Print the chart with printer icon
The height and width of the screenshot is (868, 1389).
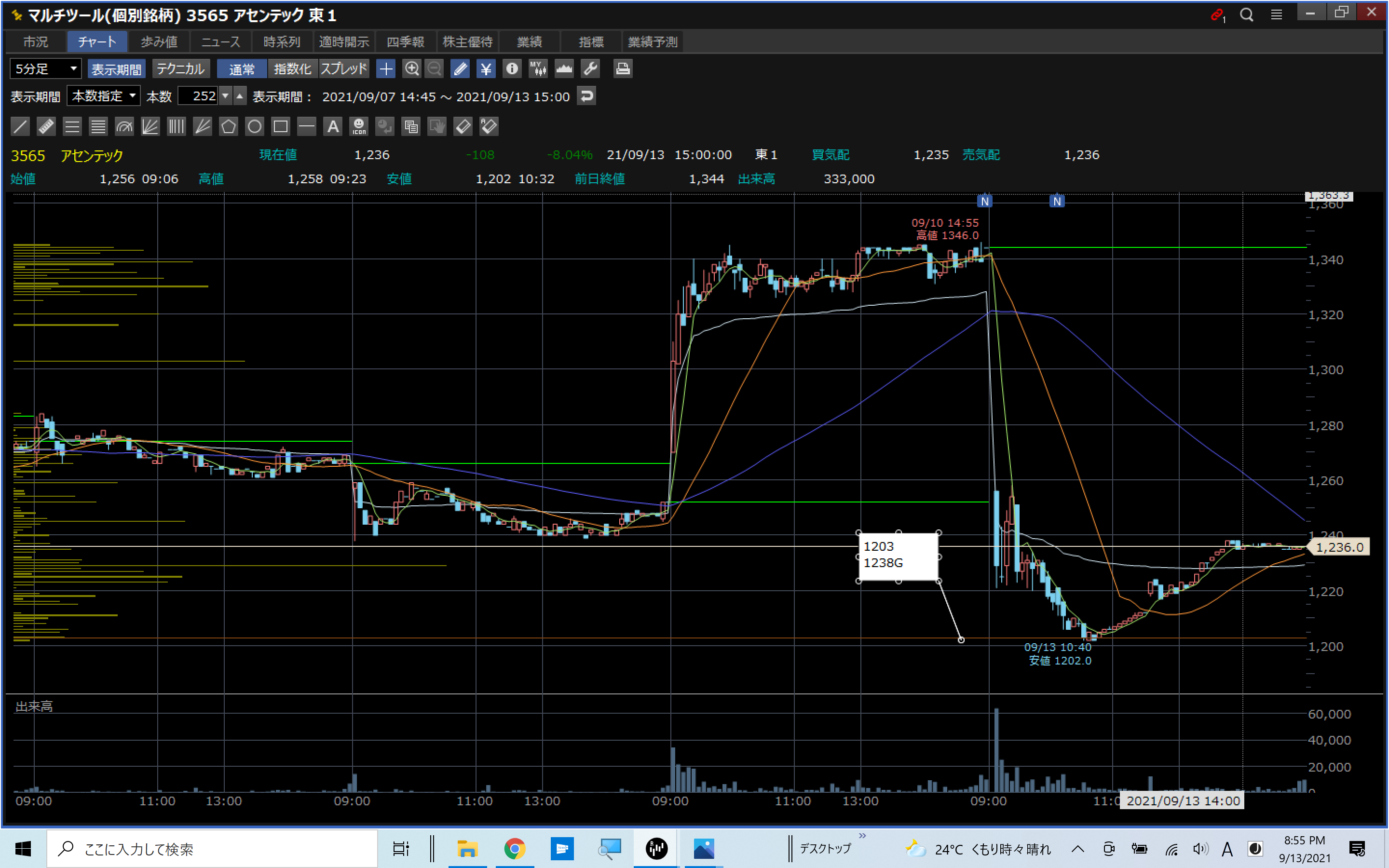pyautogui.click(x=622, y=69)
